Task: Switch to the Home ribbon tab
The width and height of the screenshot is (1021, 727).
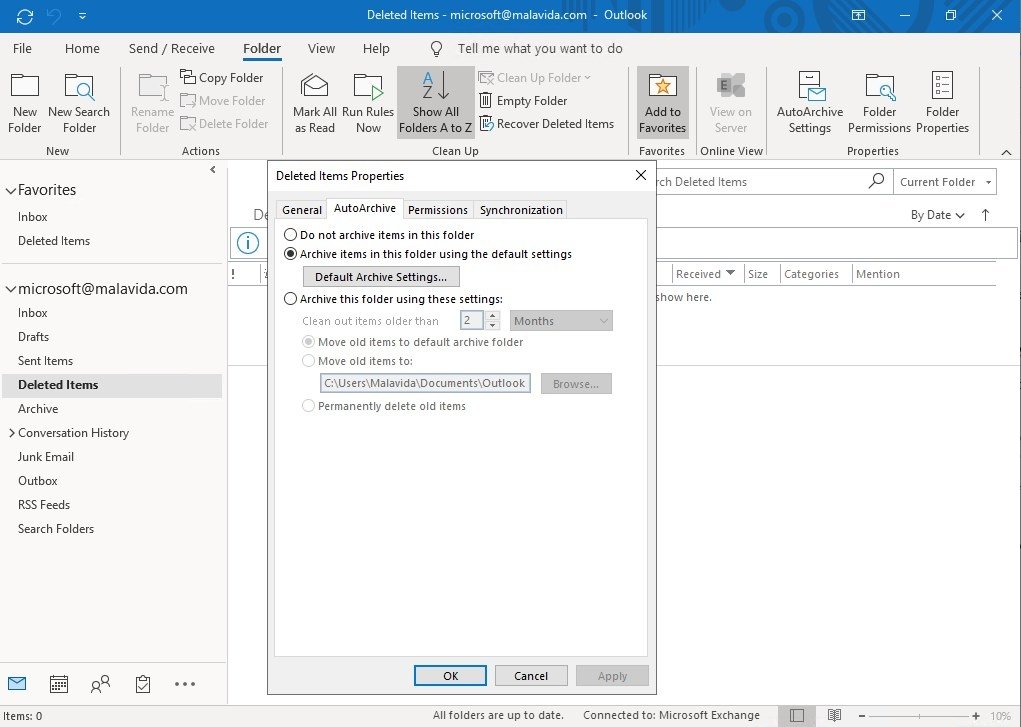Action: 82,48
